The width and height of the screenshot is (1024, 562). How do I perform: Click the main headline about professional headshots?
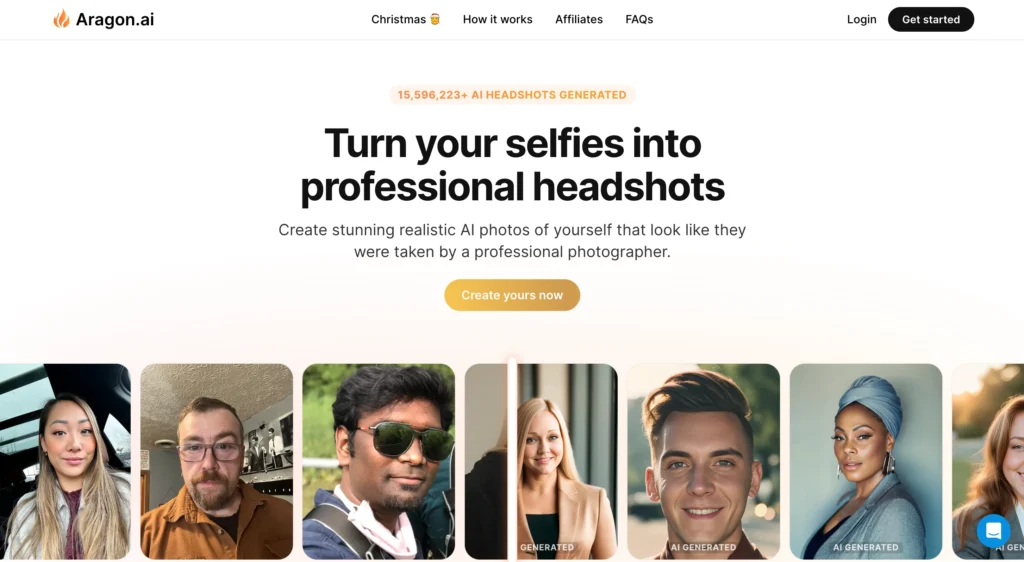(x=512, y=164)
